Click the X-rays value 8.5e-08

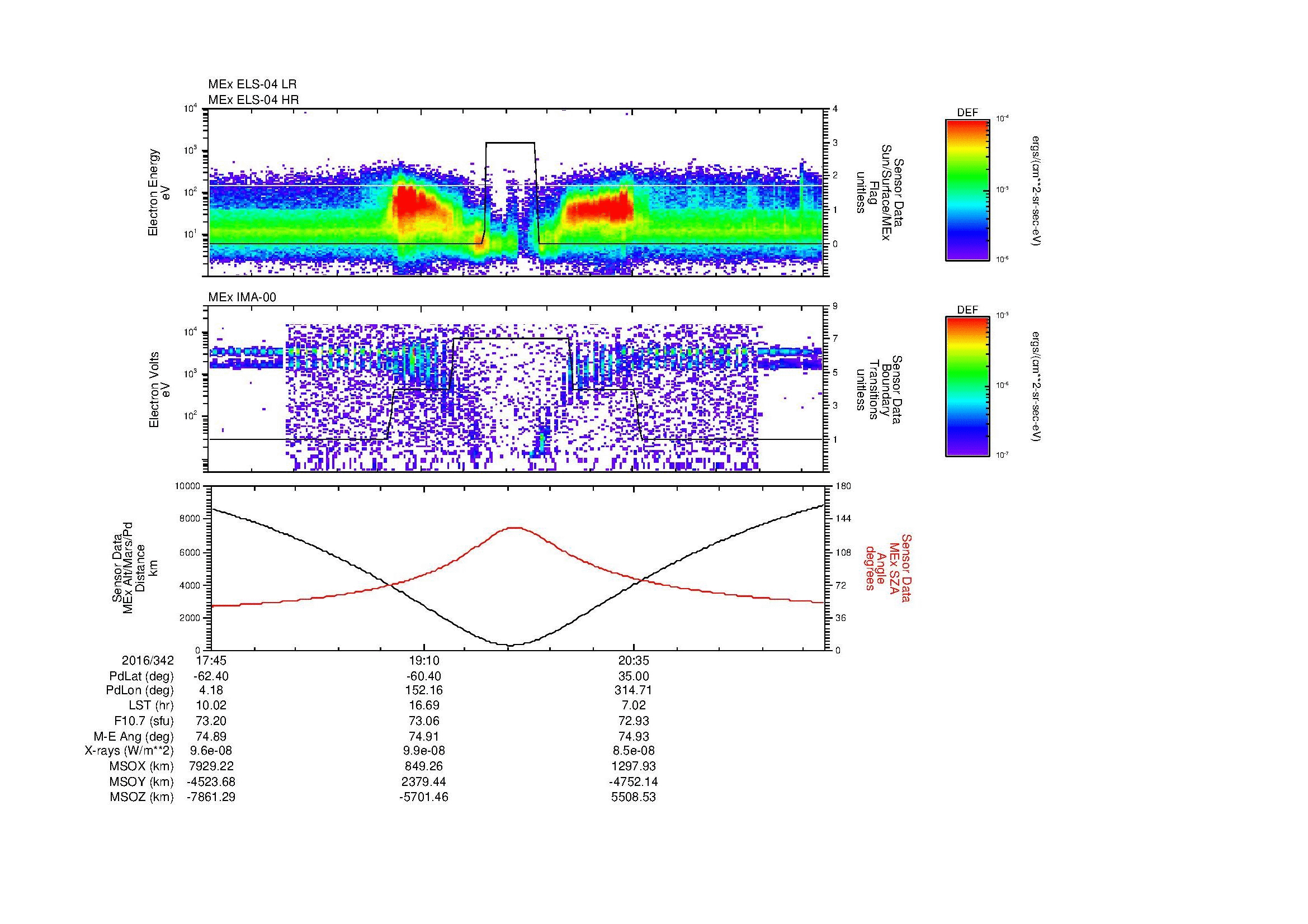(x=634, y=751)
